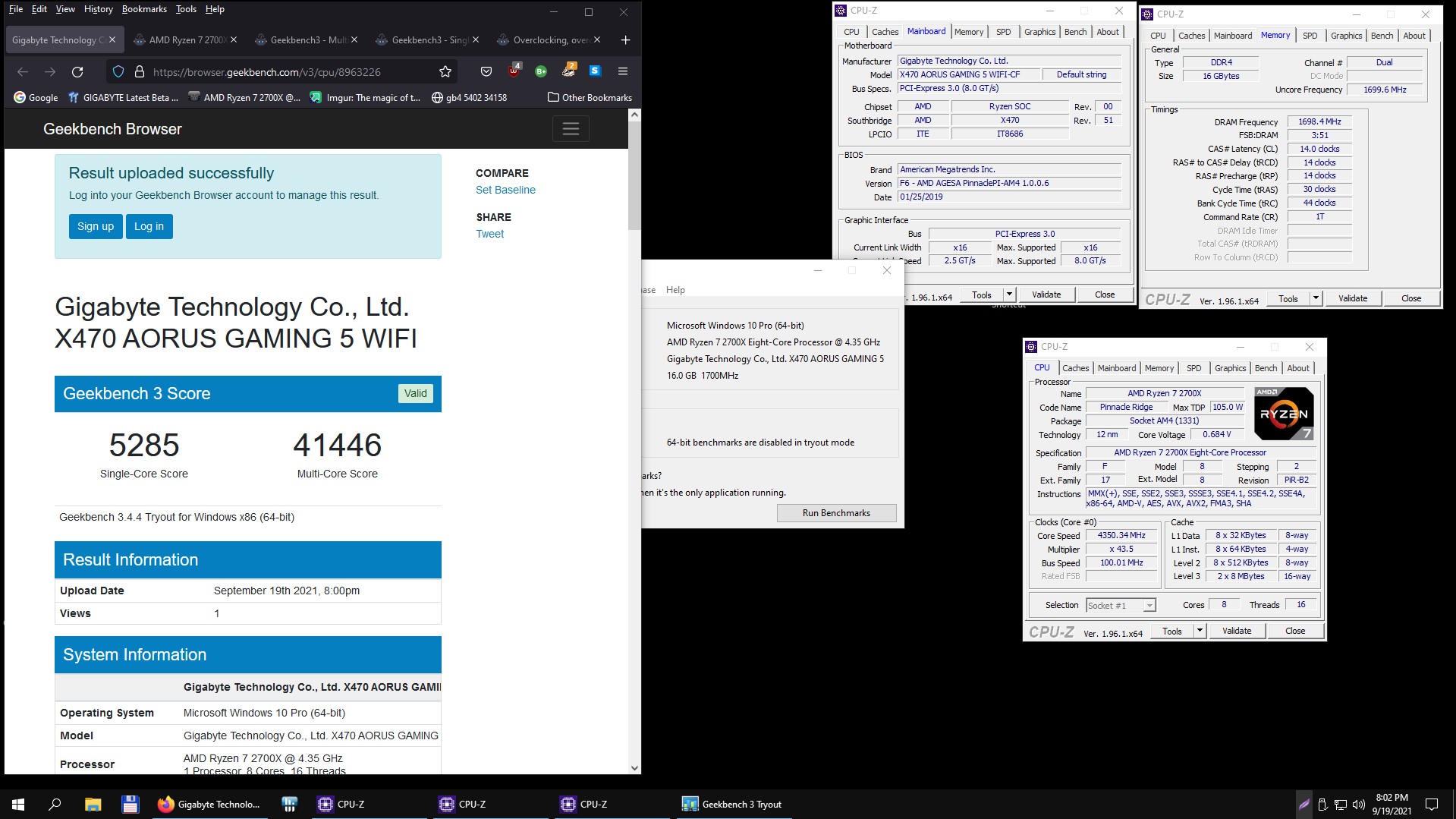Click browser page vertical scrollbar thumb
The height and width of the screenshot is (819, 1456).
tap(634, 176)
